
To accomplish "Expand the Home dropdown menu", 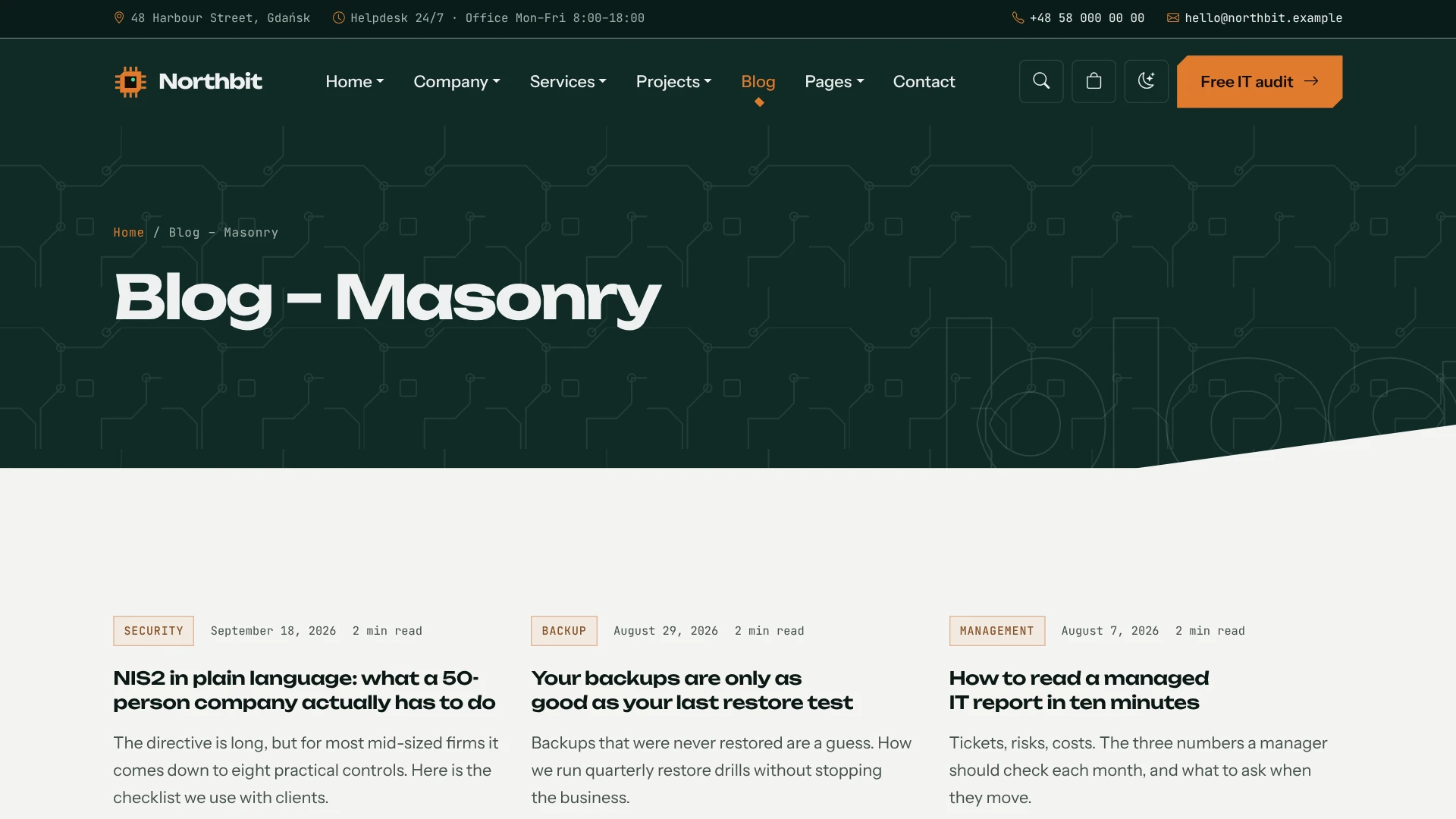I will point(355,81).
